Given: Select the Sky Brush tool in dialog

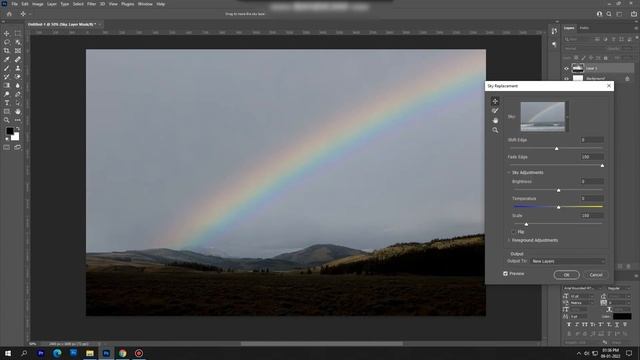Looking at the screenshot, I should point(495,111).
